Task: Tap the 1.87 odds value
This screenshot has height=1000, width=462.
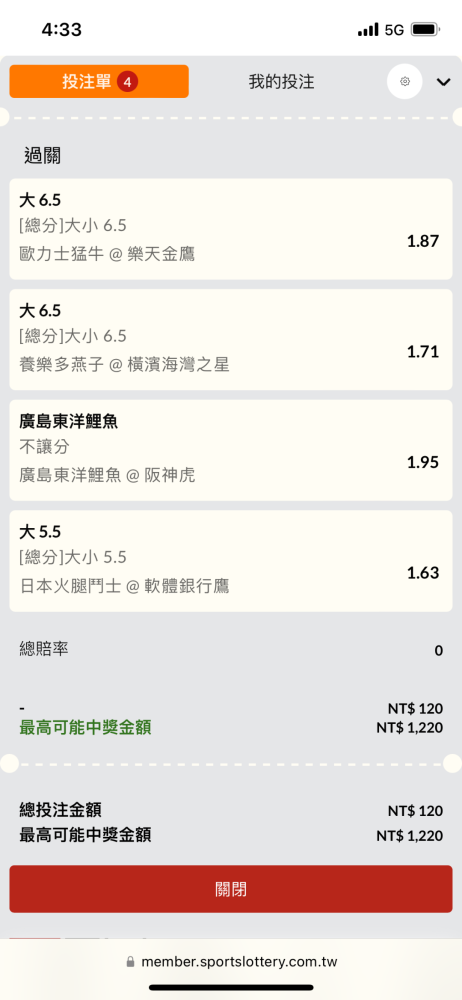Action: pyautogui.click(x=423, y=241)
